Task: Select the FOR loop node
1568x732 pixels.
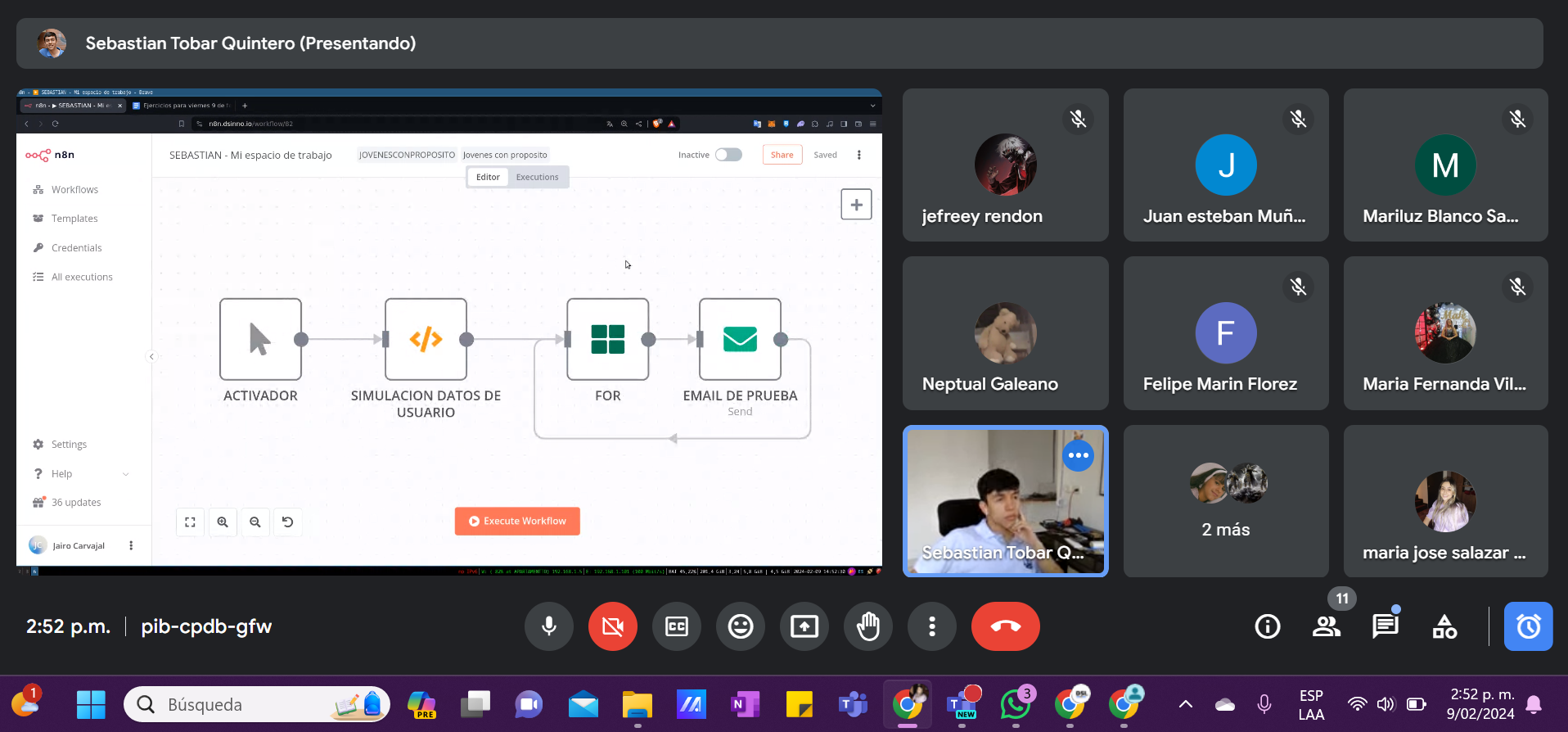Action: coord(607,339)
